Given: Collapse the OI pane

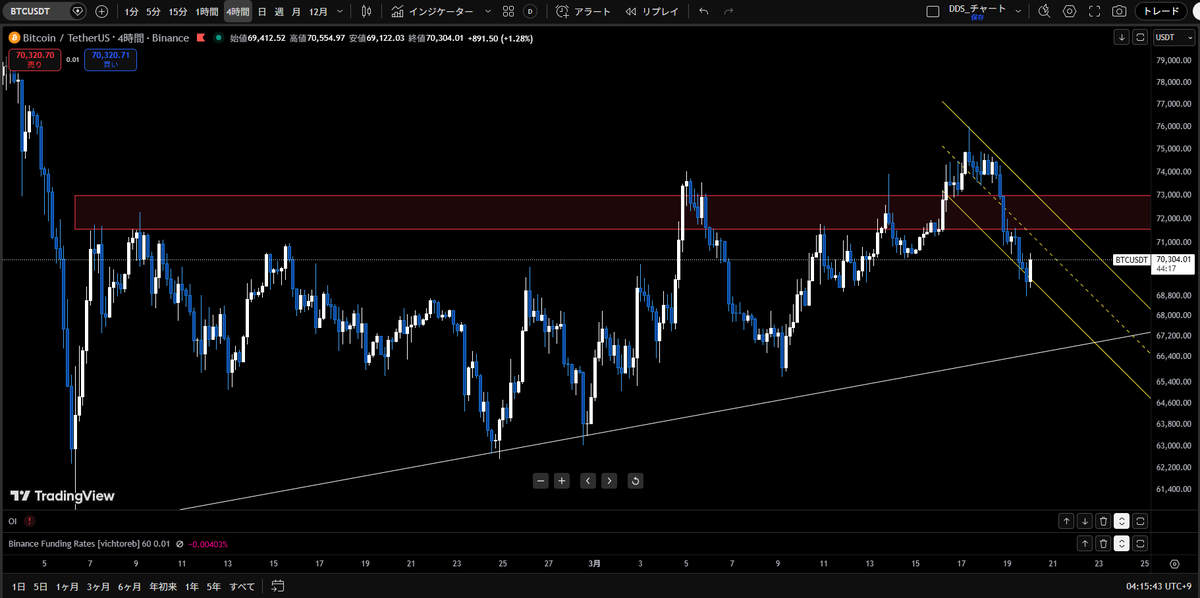Looking at the screenshot, I should (1122, 521).
